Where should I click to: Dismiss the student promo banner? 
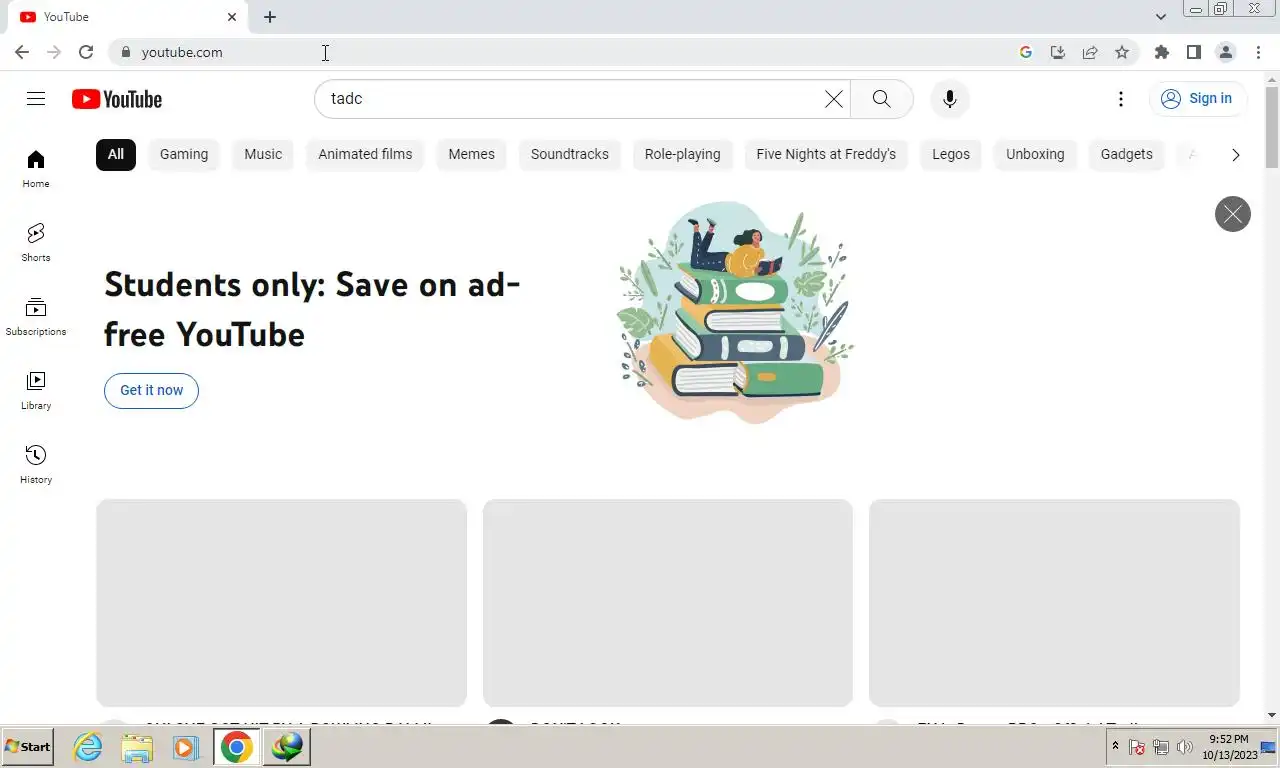point(1232,214)
